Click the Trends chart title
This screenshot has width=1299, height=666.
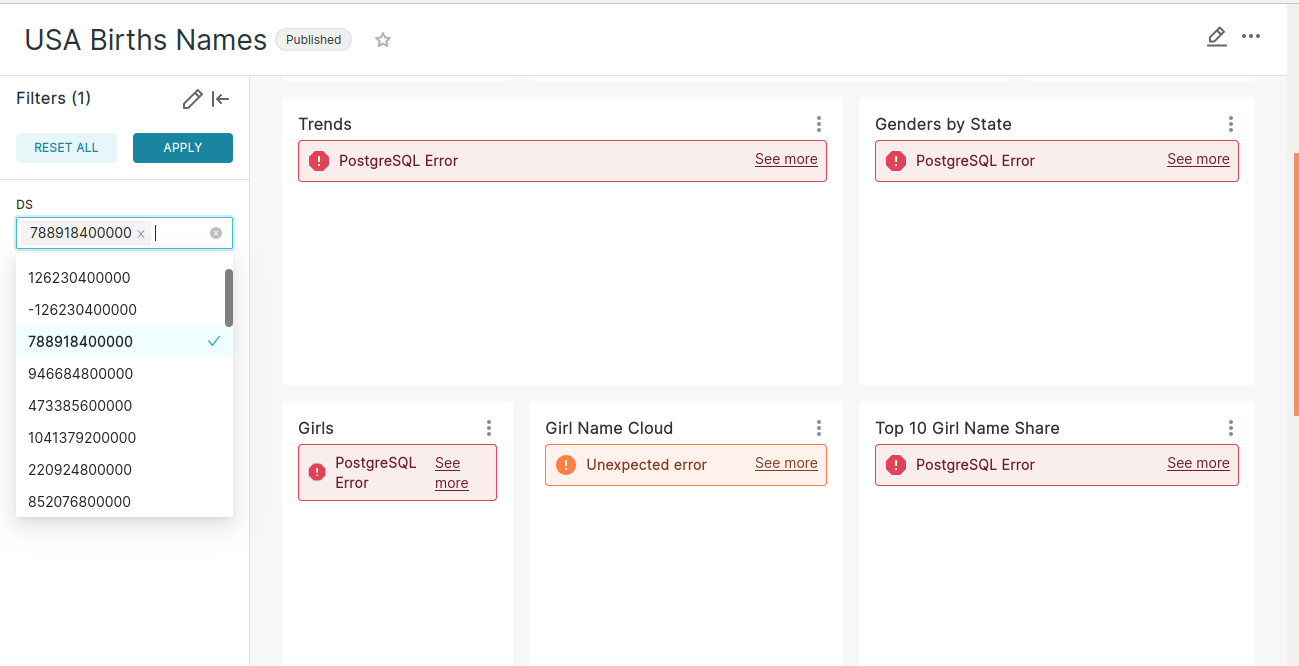[x=325, y=124]
